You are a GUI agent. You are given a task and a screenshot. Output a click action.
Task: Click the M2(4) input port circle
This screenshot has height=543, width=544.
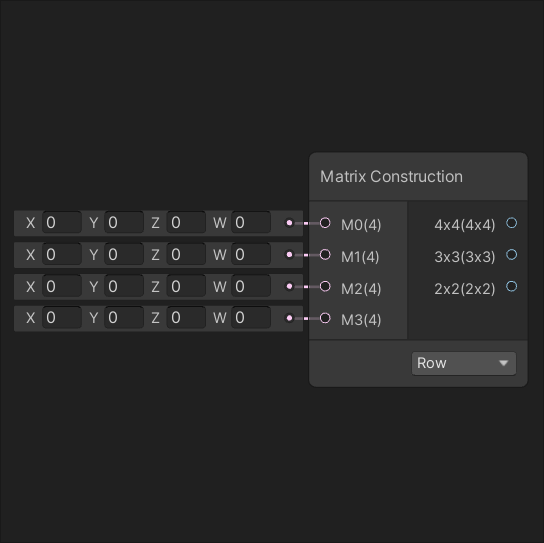coord(325,286)
